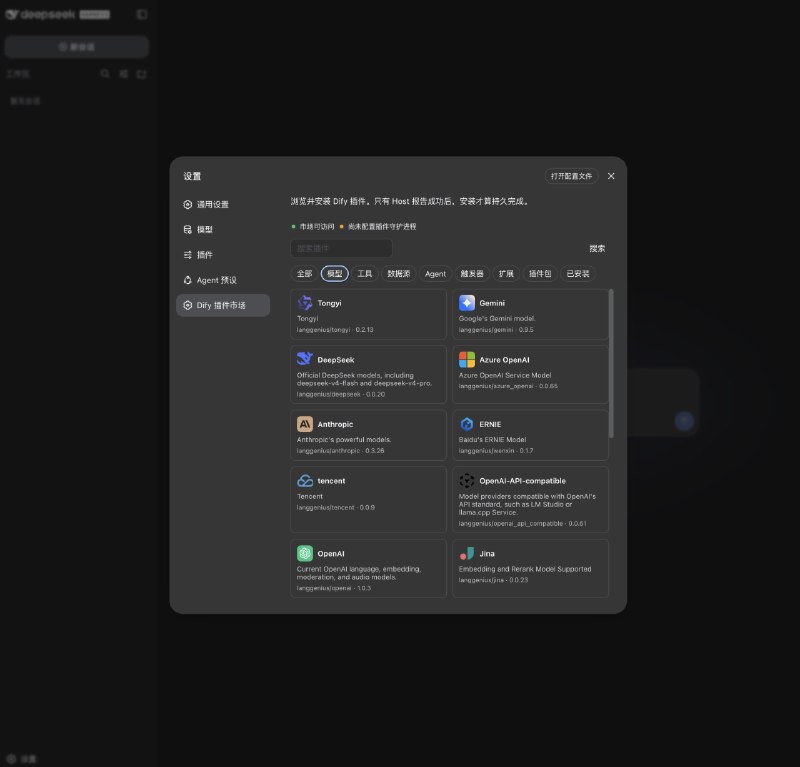800x767 pixels.
Task: Click 'langgenius/tencent · 0.0.9' version text
Action: (x=336, y=508)
